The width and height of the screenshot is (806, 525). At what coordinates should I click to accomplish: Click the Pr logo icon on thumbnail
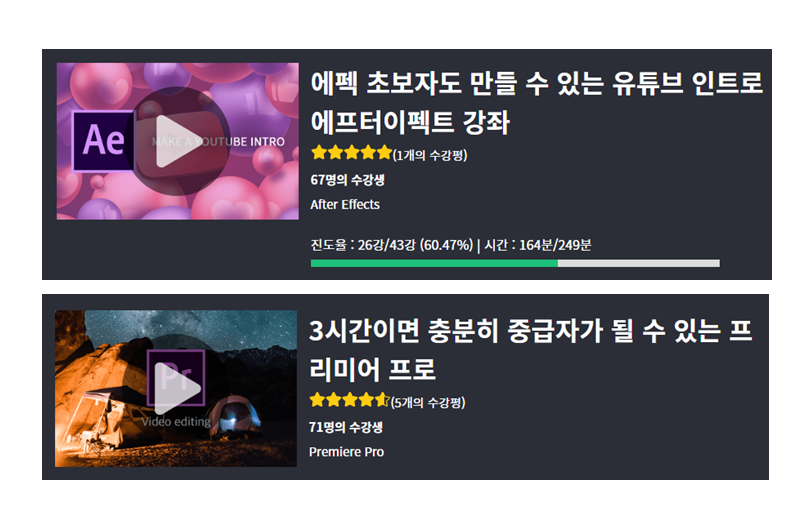(x=176, y=378)
